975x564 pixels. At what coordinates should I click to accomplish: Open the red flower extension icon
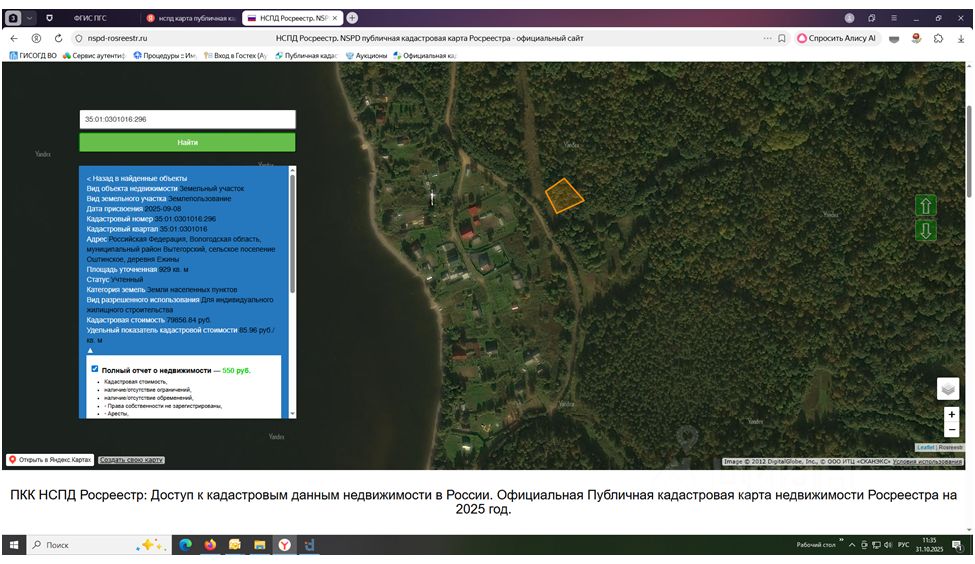click(x=916, y=39)
